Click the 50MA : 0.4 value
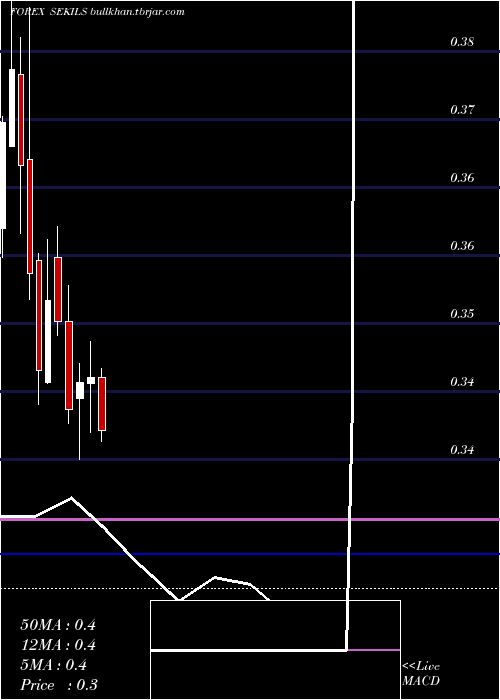500x700 pixels. point(58,625)
